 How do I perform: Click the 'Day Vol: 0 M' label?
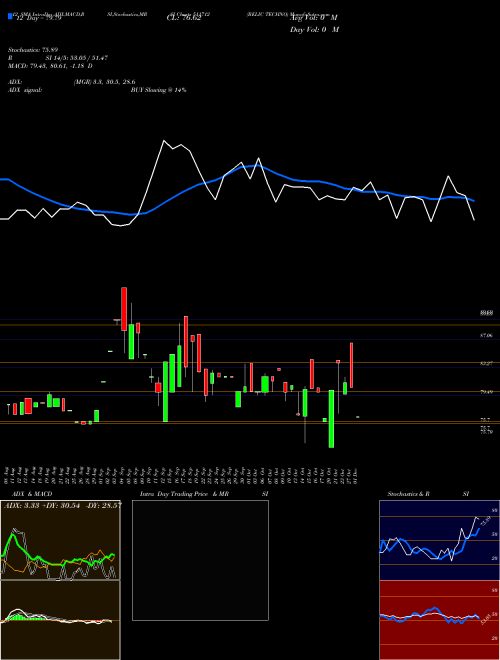(314, 30)
